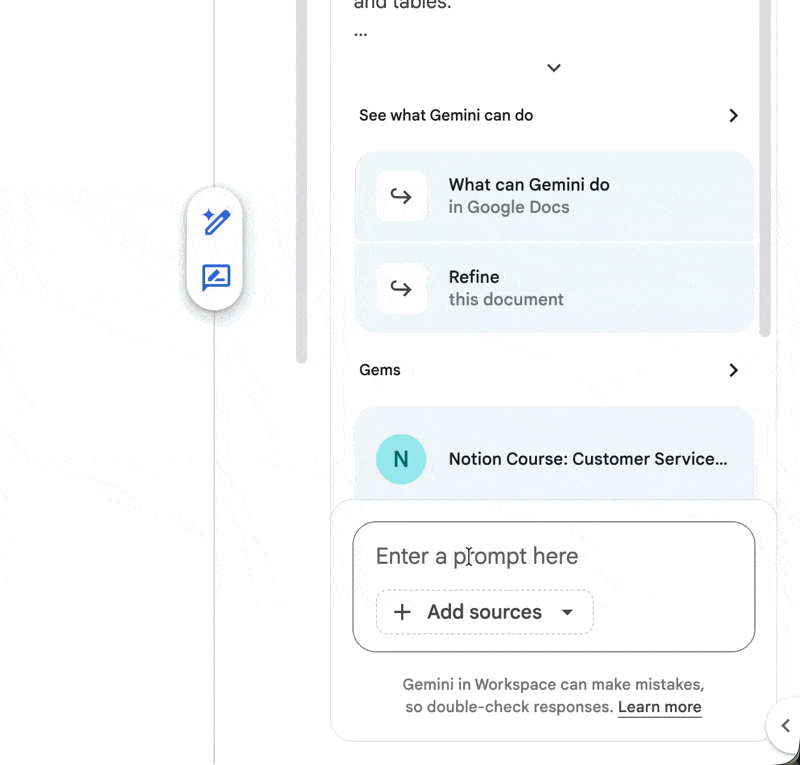This screenshot has width=800, height=765.
Task: Click the Add sources label
Action: tap(484, 612)
